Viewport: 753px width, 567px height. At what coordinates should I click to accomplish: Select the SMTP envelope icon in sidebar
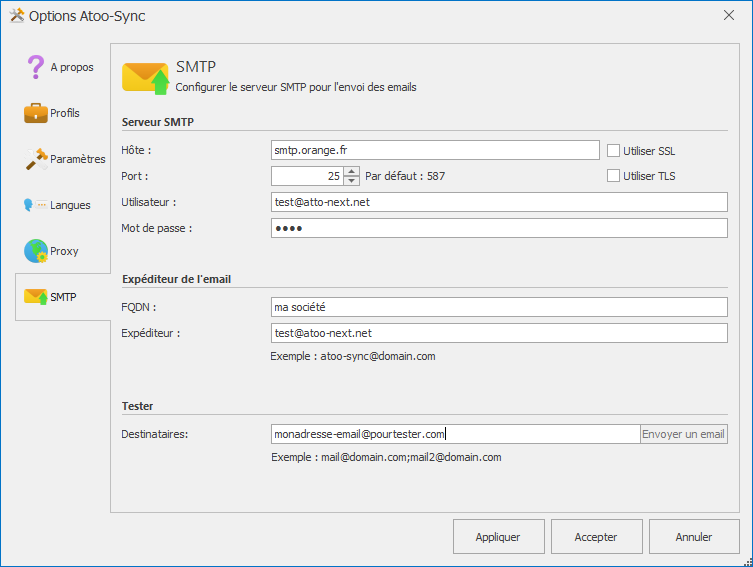[36, 297]
